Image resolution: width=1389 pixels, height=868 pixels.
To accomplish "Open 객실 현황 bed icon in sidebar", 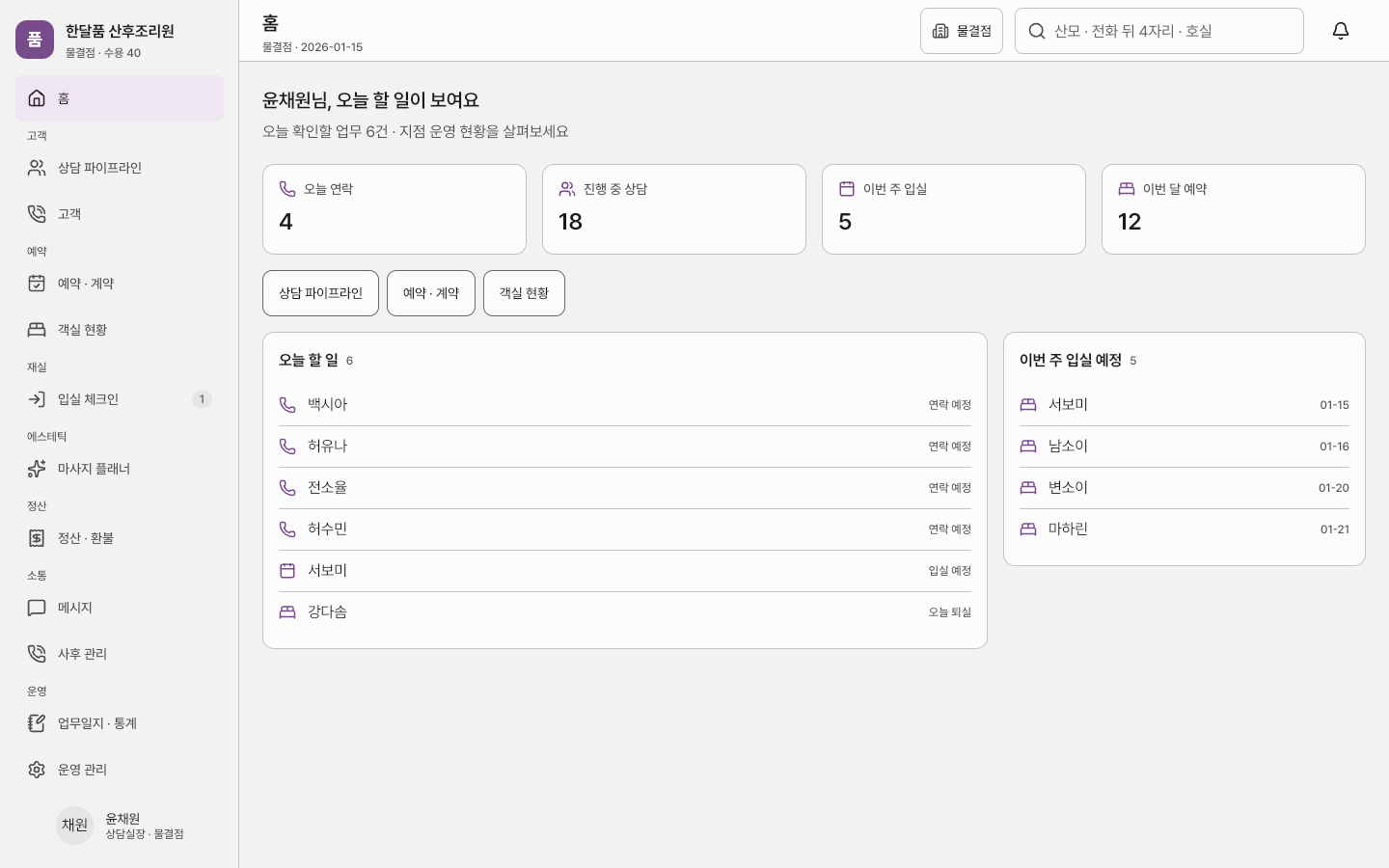I will click(37, 330).
